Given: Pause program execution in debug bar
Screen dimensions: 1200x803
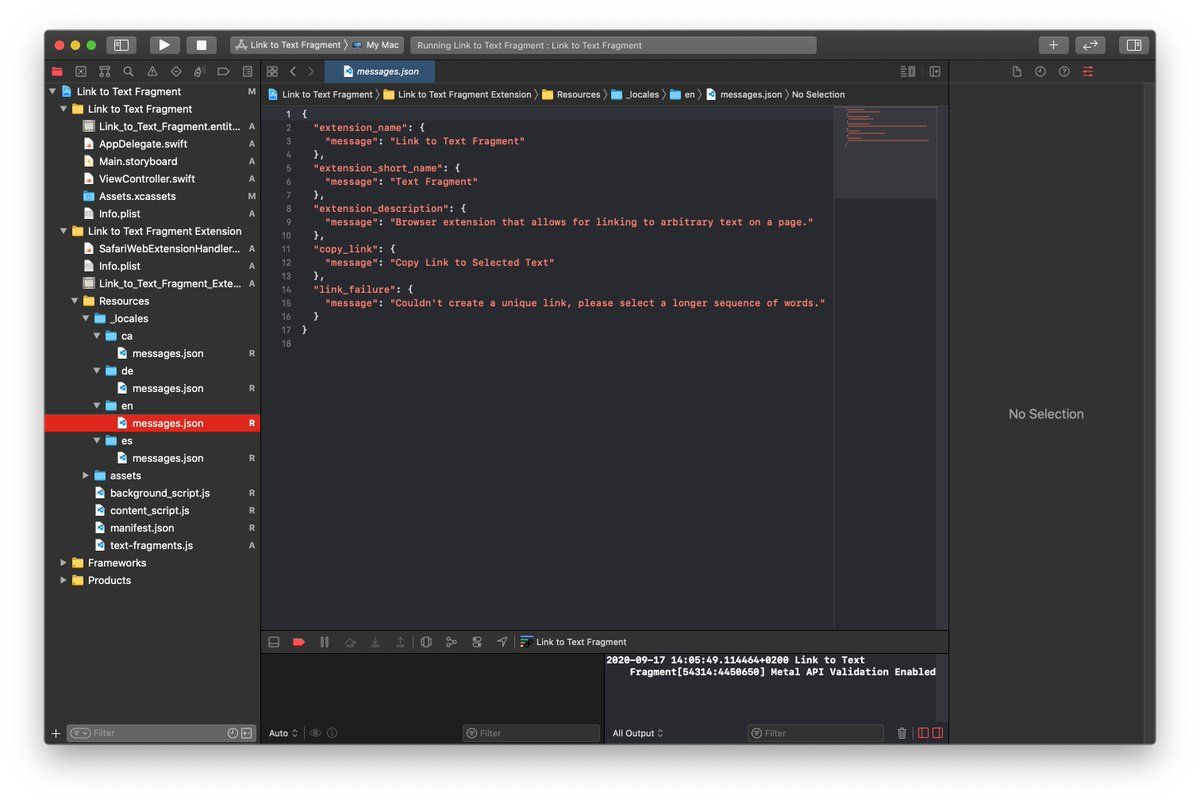Looking at the screenshot, I should [324, 642].
